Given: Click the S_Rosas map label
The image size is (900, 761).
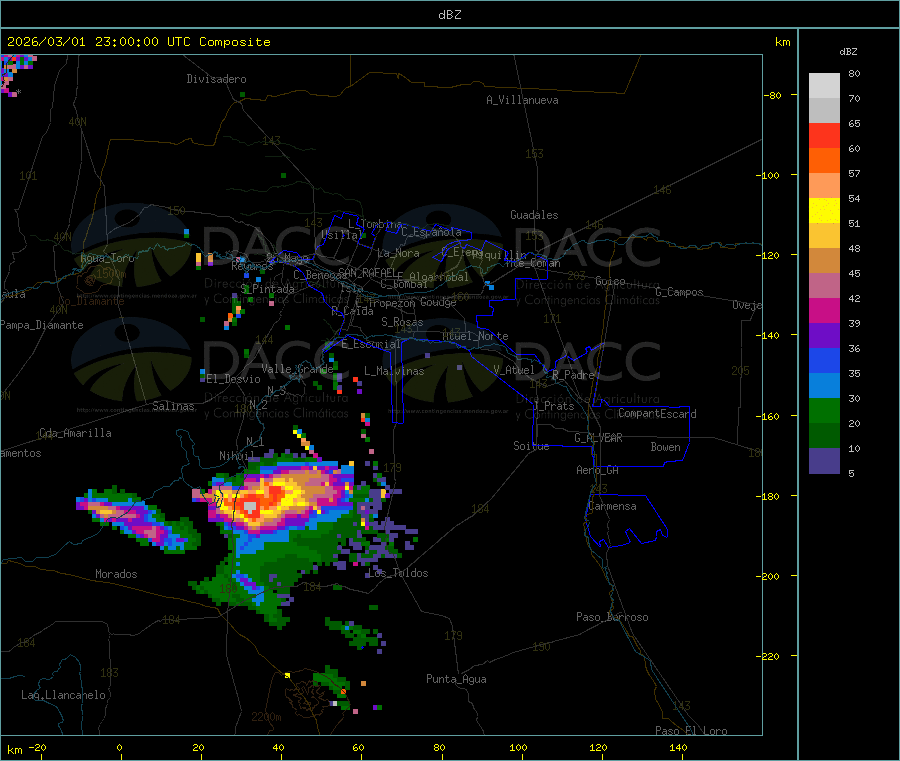Looking at the screenshot, I should tap(402, 322).
